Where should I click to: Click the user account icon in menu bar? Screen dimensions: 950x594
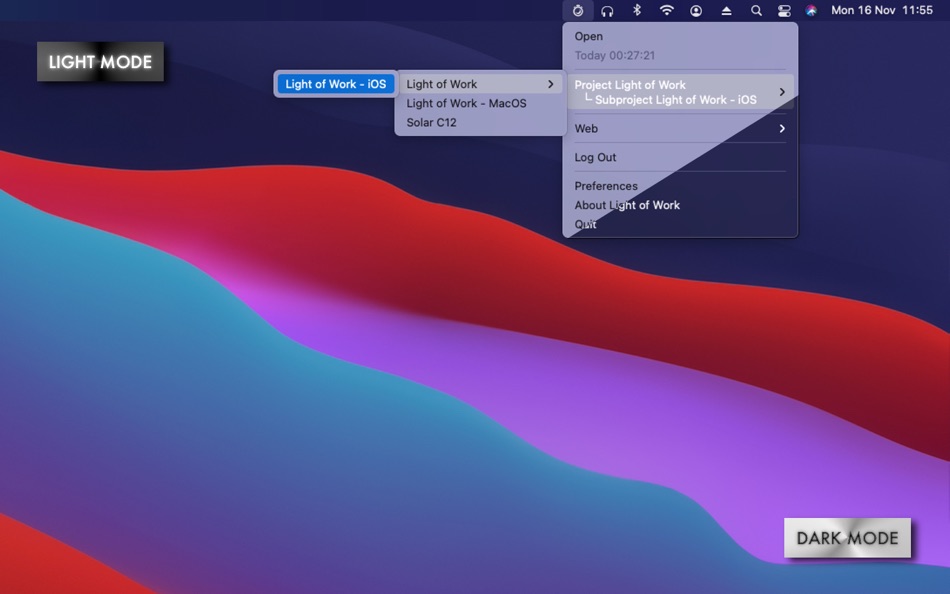696,10
